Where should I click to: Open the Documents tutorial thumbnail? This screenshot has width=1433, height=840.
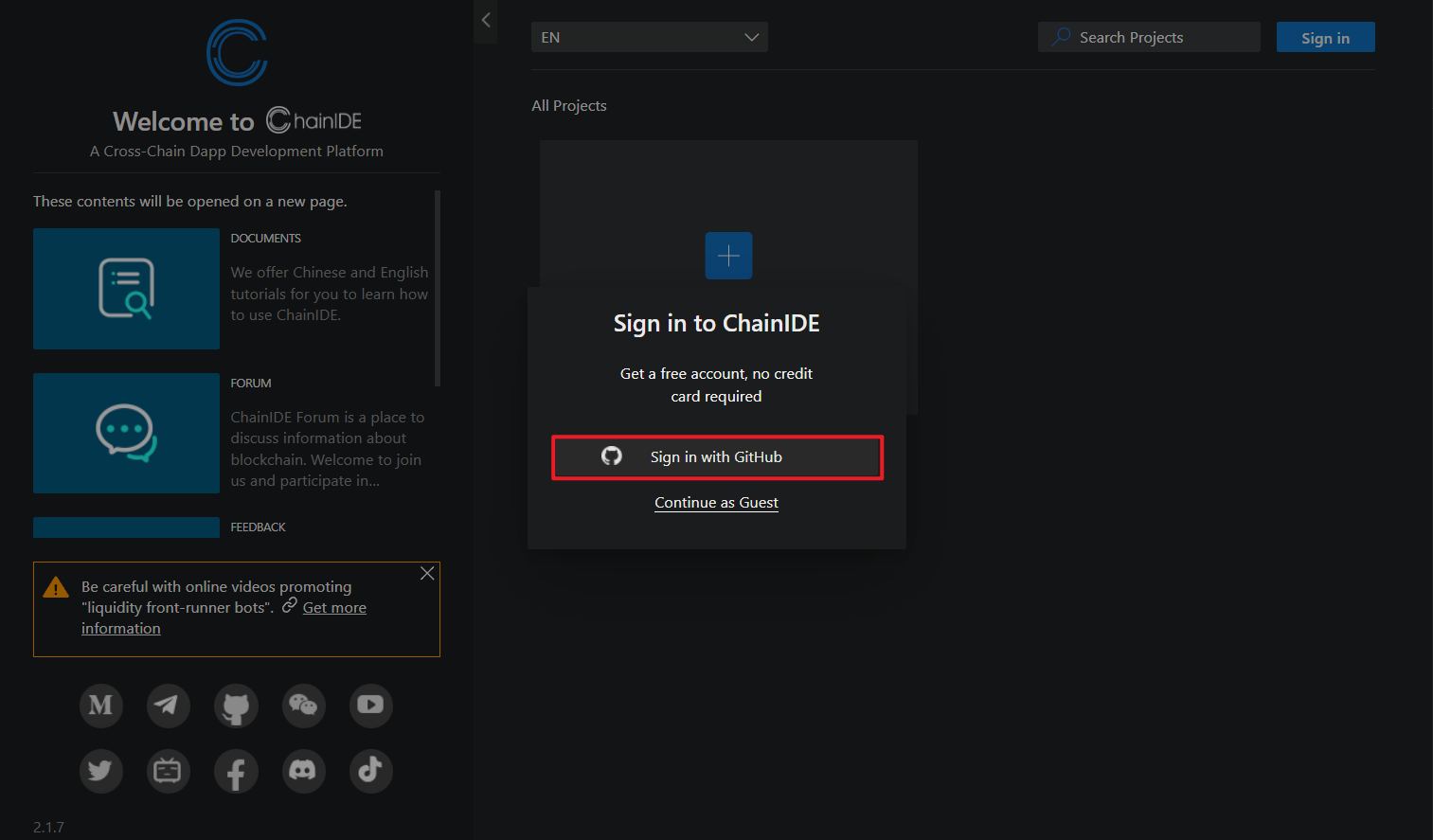[126, 289]
